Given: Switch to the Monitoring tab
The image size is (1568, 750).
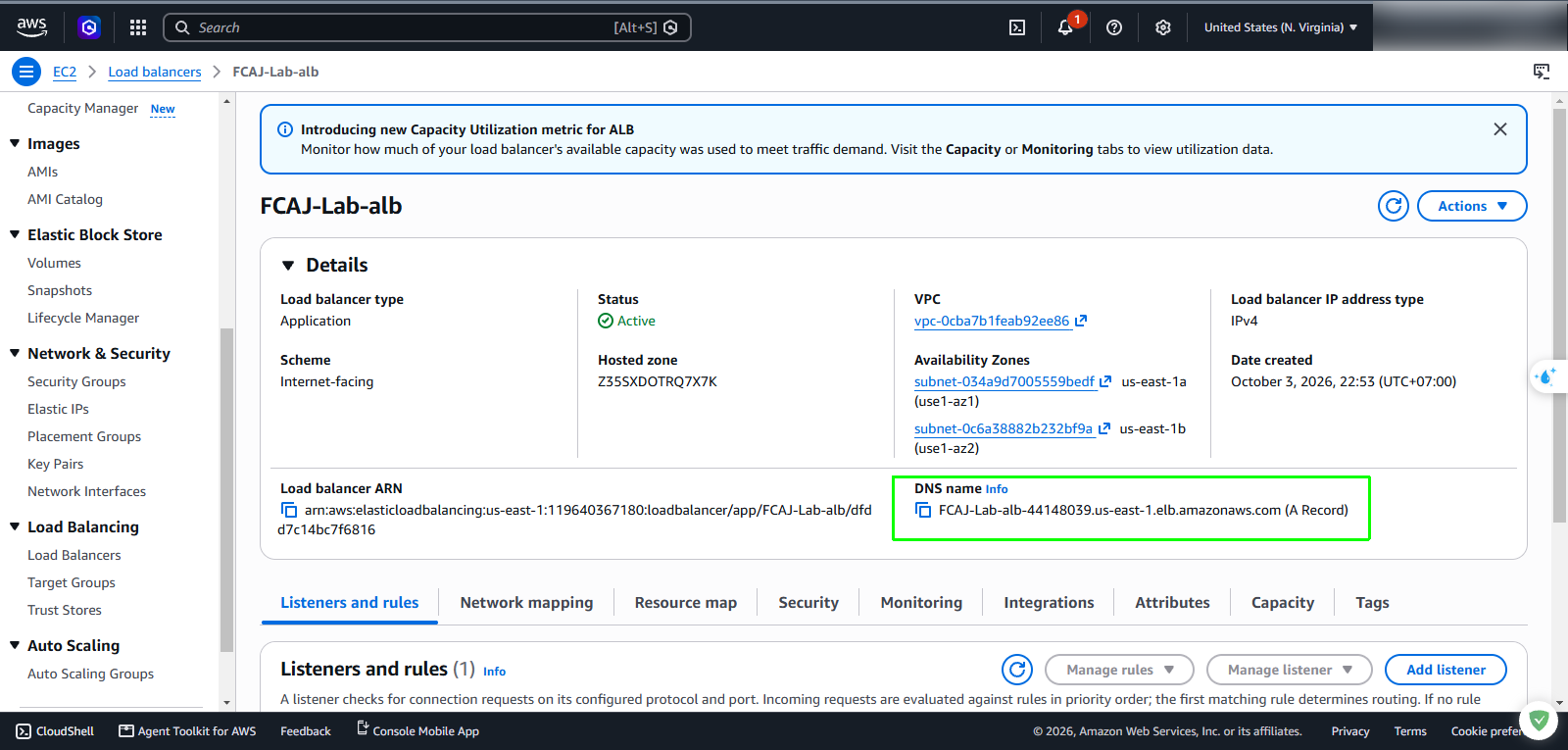Looking at the screenshot, I should [921, 603].
